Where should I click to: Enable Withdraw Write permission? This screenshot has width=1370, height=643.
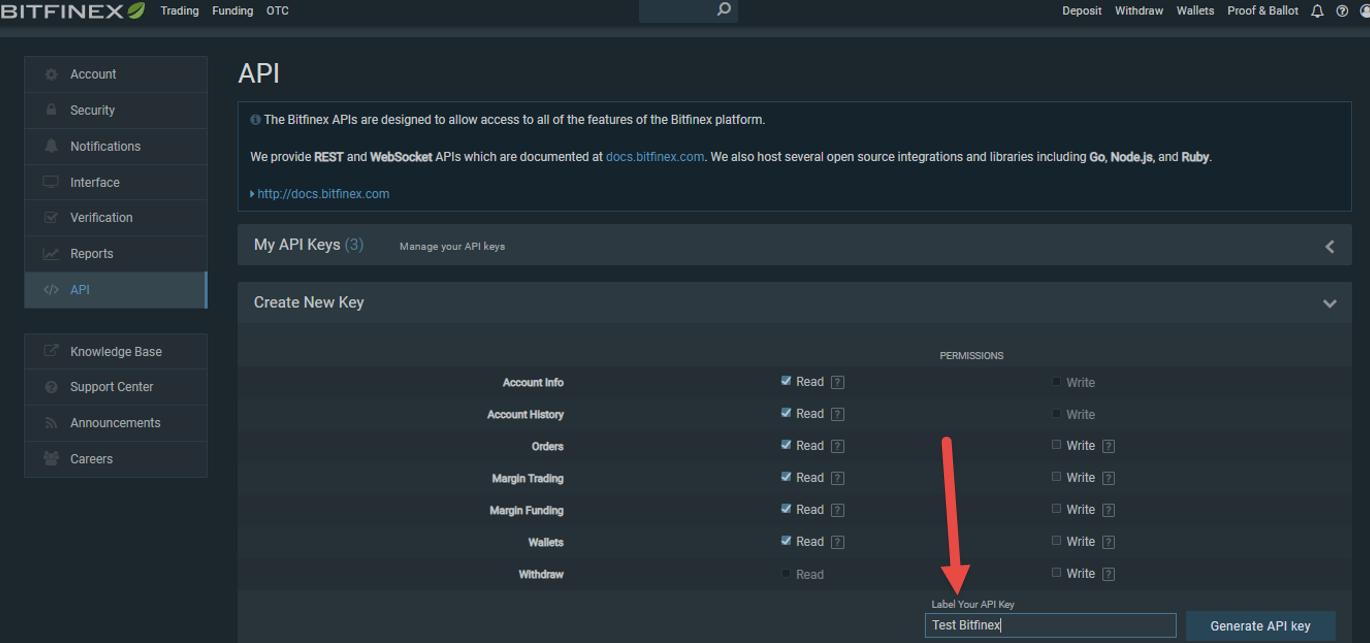1056,573
